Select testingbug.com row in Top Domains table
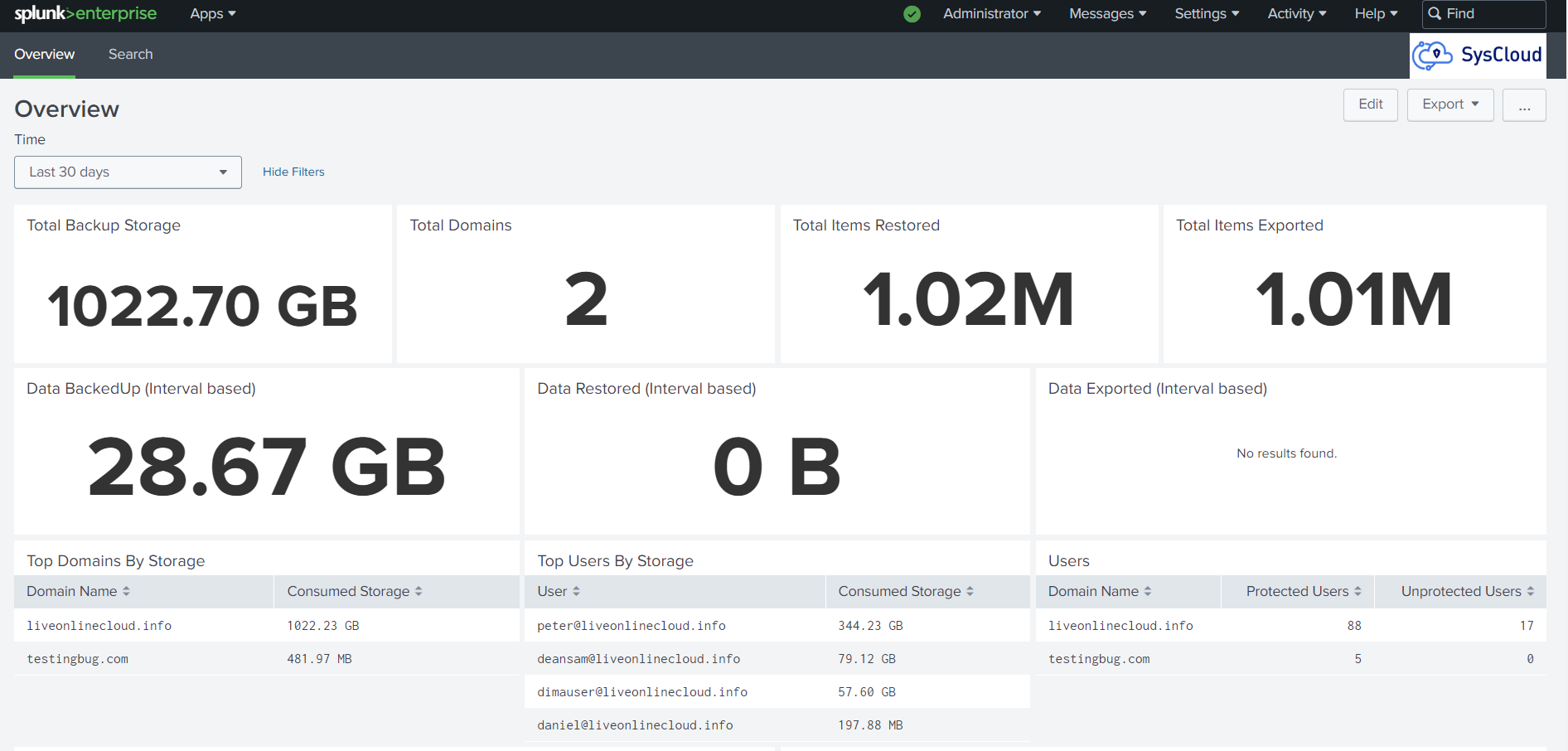 (267, 659)
